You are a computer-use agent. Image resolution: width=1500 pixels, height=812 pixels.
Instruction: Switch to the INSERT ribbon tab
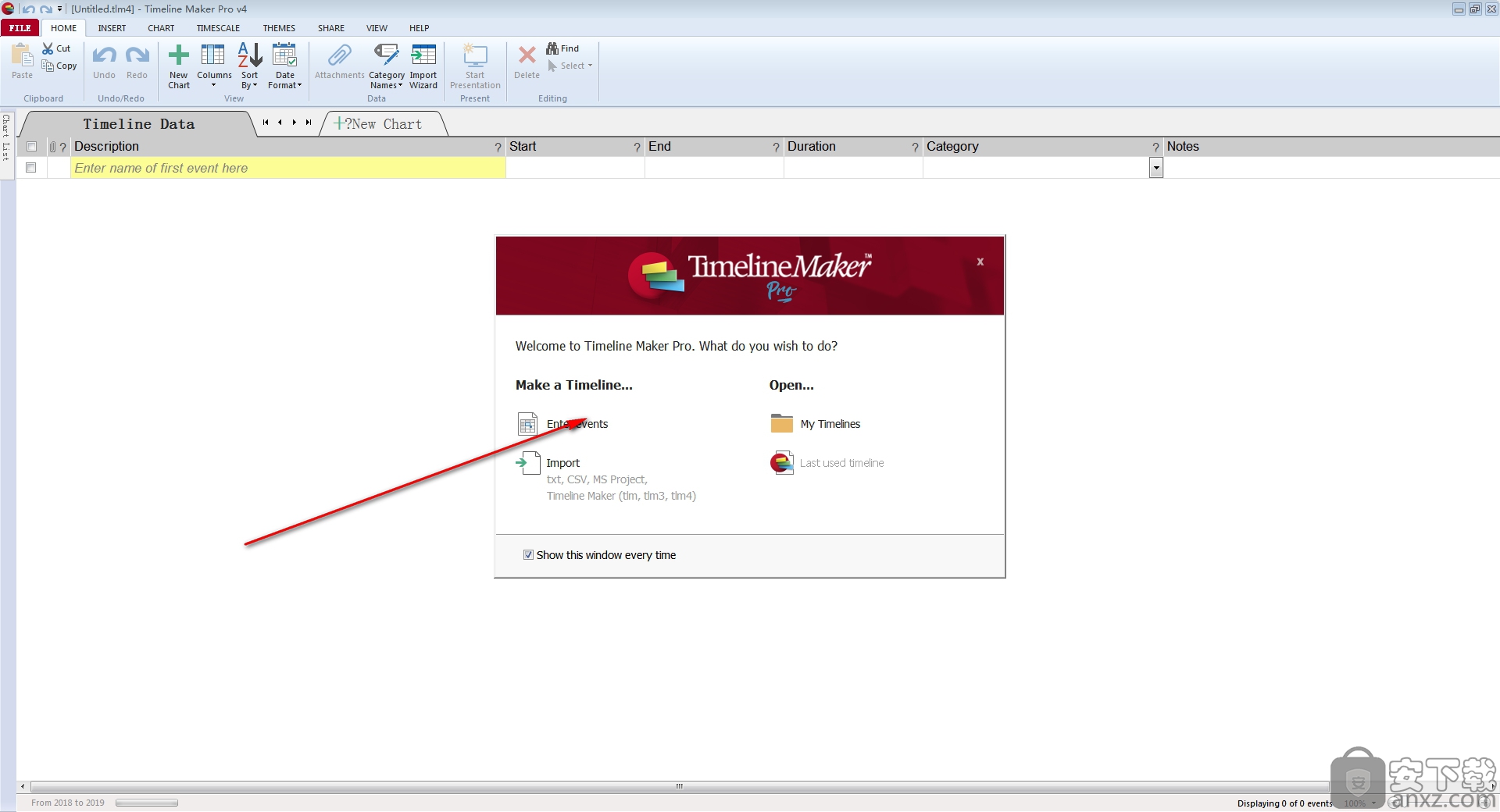point(112,28)
